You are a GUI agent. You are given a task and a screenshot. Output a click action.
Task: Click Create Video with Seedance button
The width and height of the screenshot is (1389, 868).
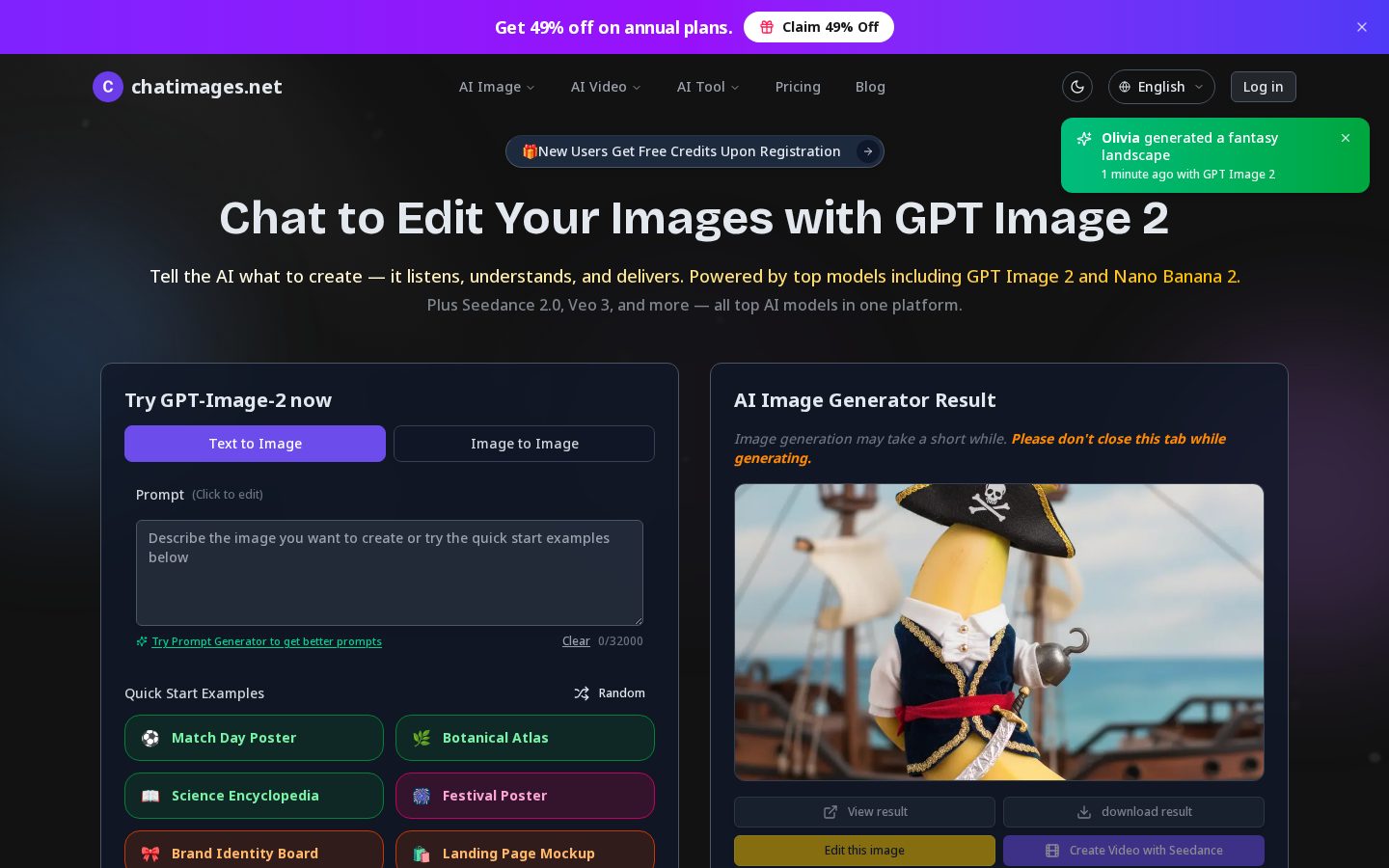coord(1133,851)
